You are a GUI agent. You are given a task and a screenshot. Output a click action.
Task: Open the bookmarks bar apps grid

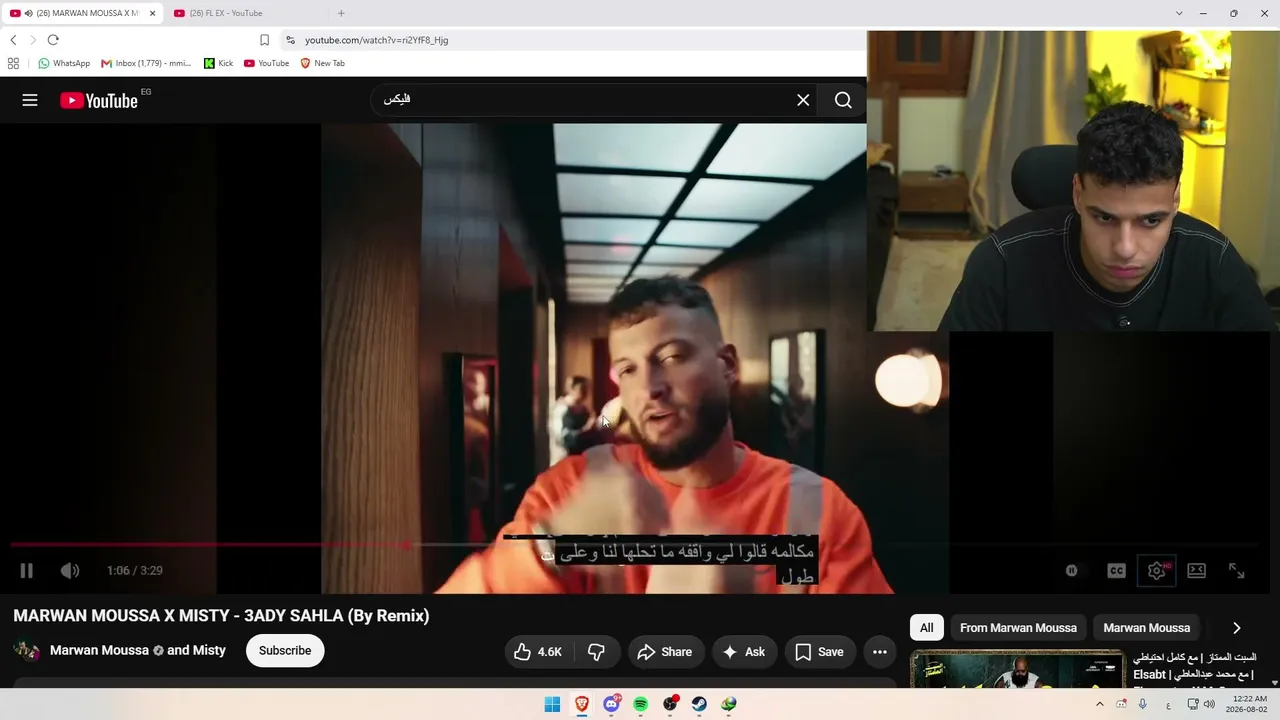(x=13, y=63)
